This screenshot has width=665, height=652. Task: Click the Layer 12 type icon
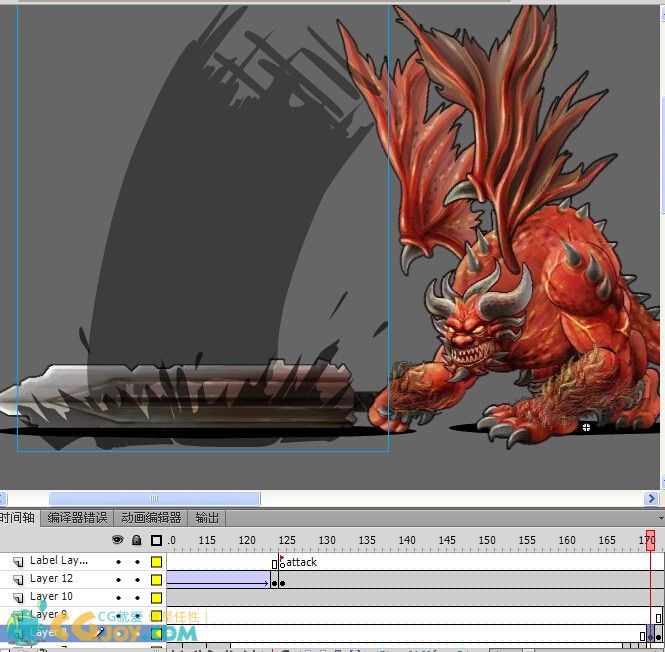[x=18, y=579]
